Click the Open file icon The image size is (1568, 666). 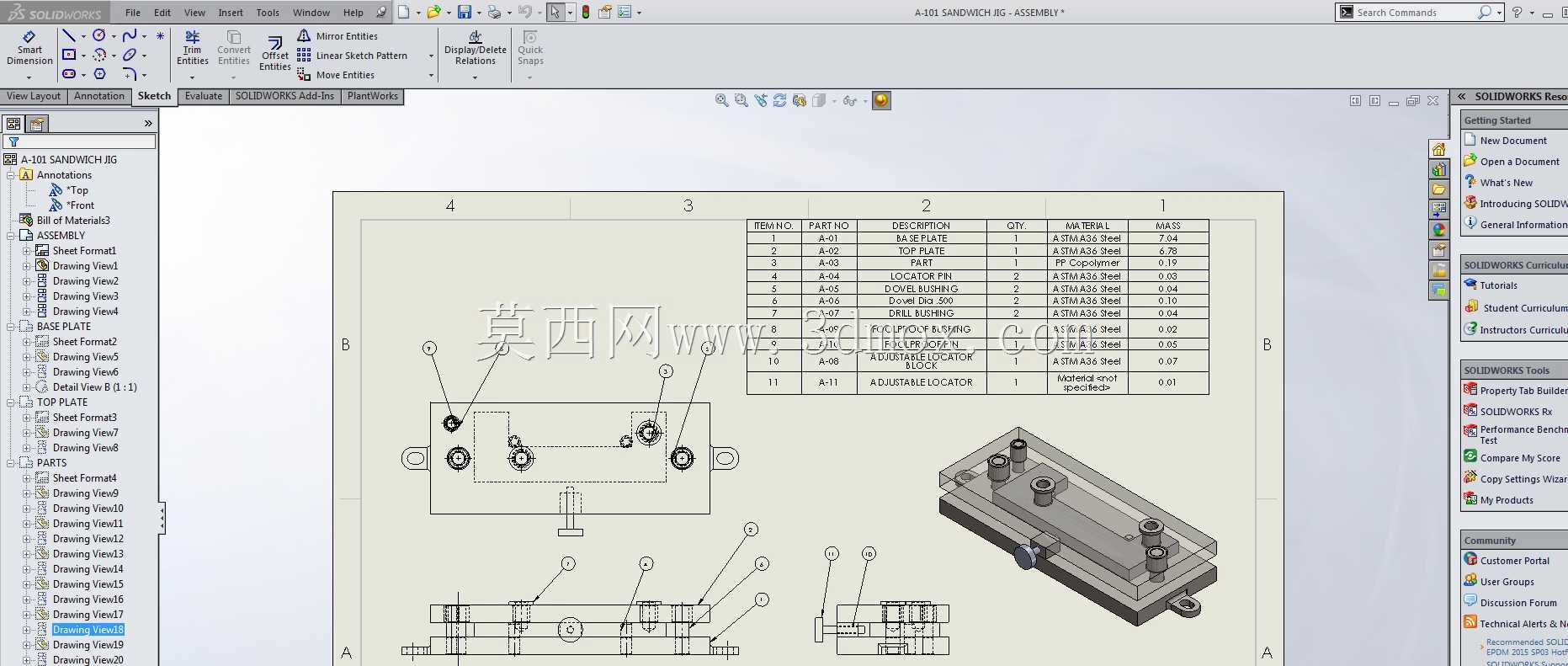coord(433,12)
